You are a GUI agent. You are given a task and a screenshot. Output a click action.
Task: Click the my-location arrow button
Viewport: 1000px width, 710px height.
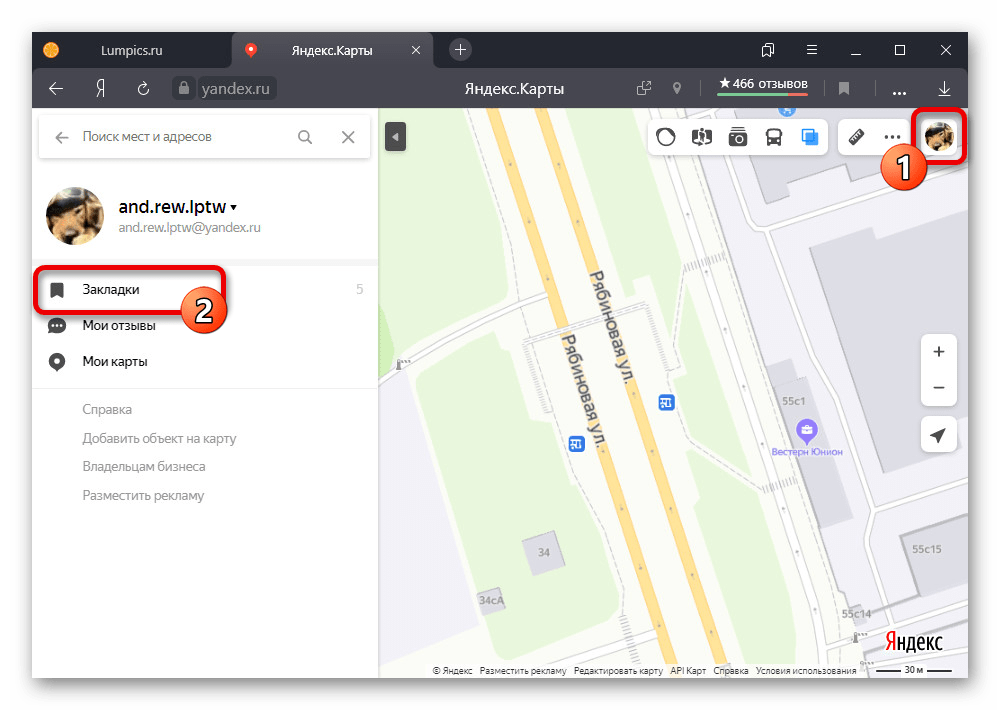pos(938,435)
